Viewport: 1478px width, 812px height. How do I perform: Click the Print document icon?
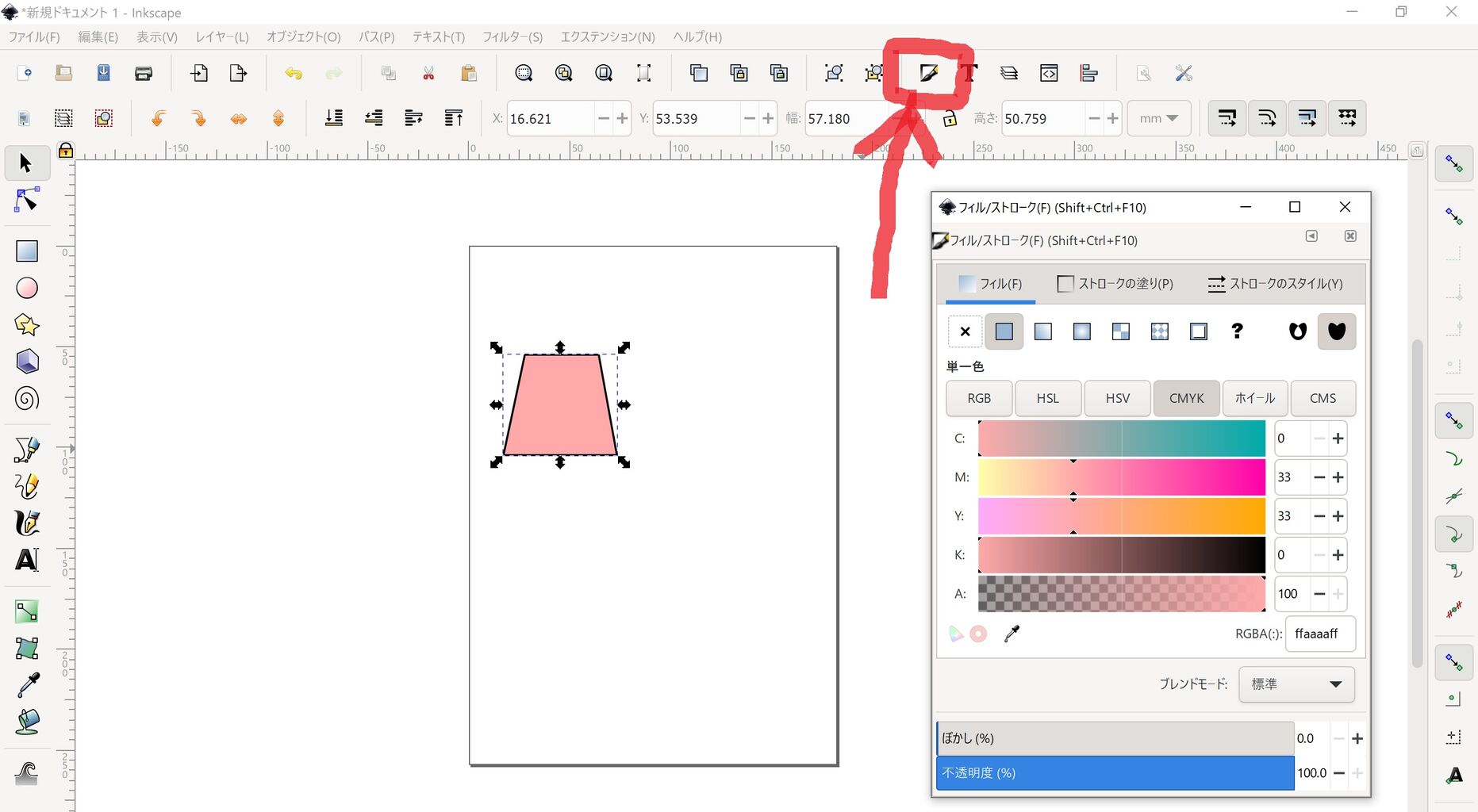click(x=144, y=74)
